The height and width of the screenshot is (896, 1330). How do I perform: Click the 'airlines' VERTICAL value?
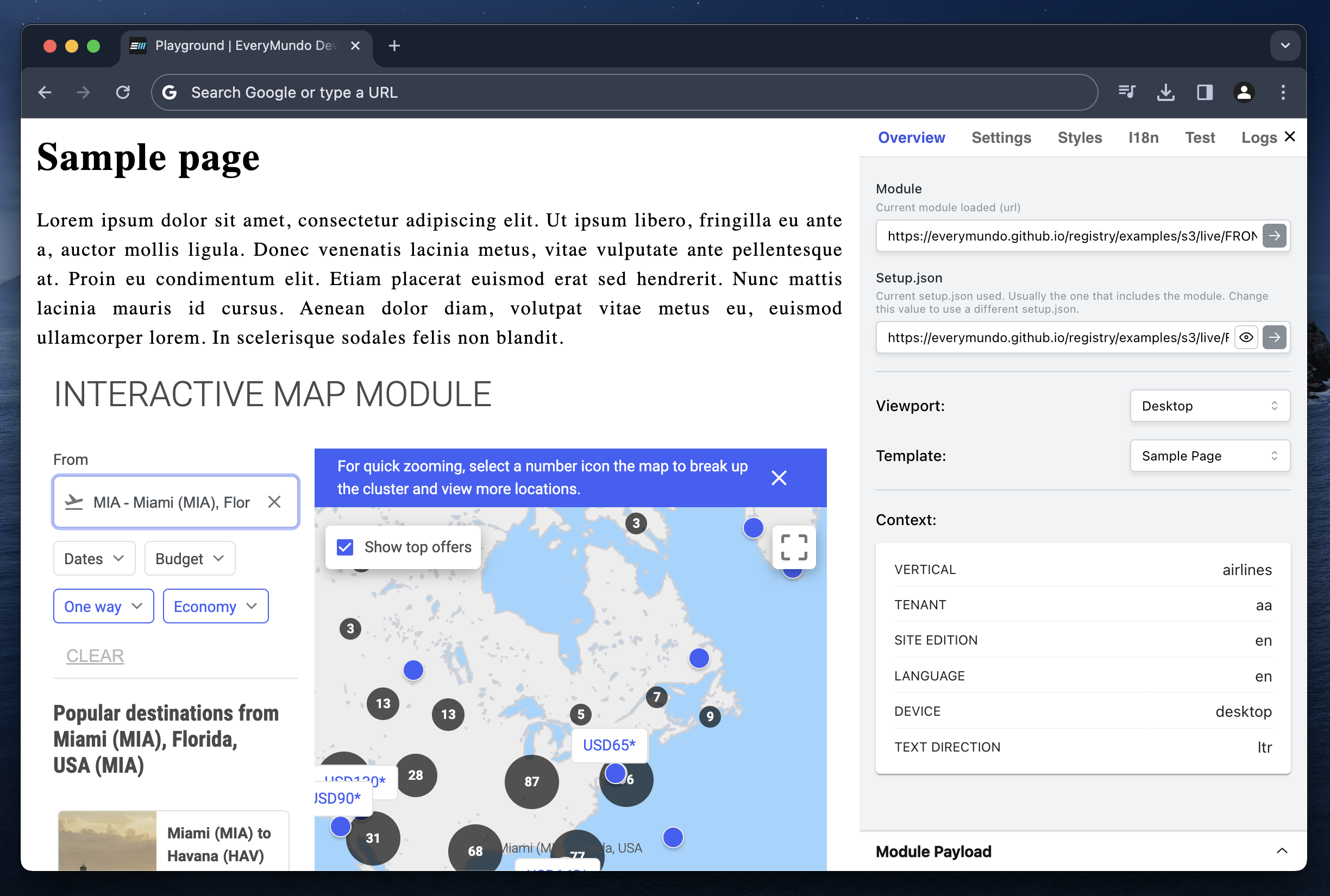click(1246, 569)
